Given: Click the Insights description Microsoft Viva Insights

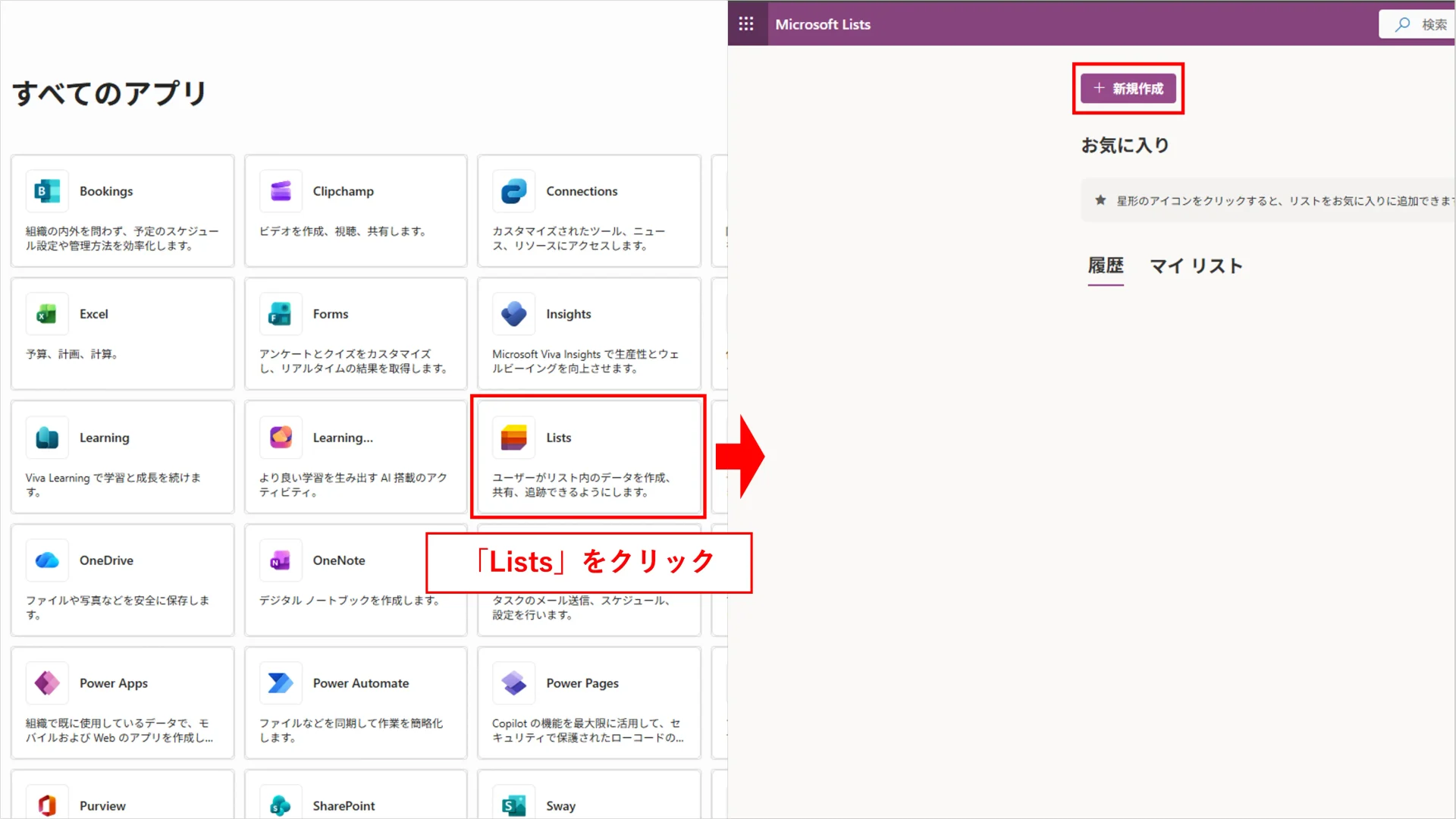Looking at the screenshot, I should 585,362.
